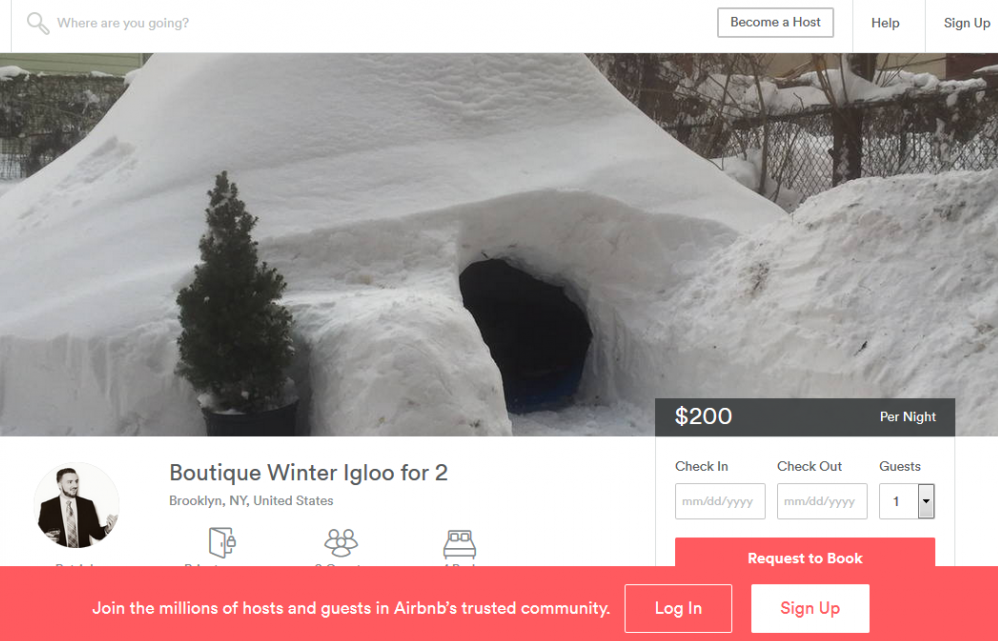
Task: Click the white Sign Up banner button
Action: [x=810, y=609]
